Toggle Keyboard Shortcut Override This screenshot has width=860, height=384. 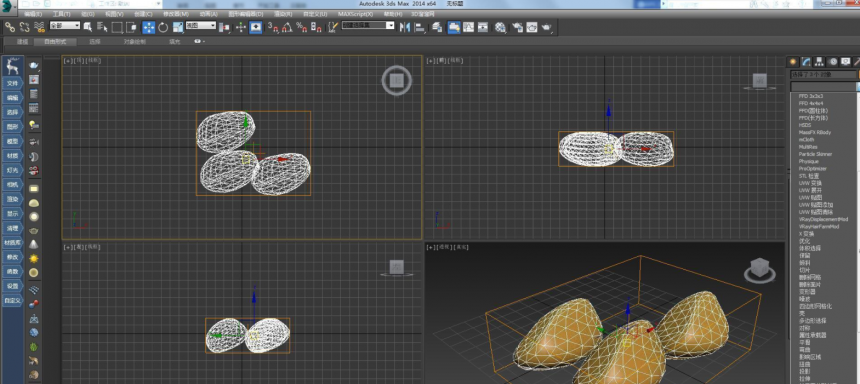pyautogui.click(x=256, y=27)
